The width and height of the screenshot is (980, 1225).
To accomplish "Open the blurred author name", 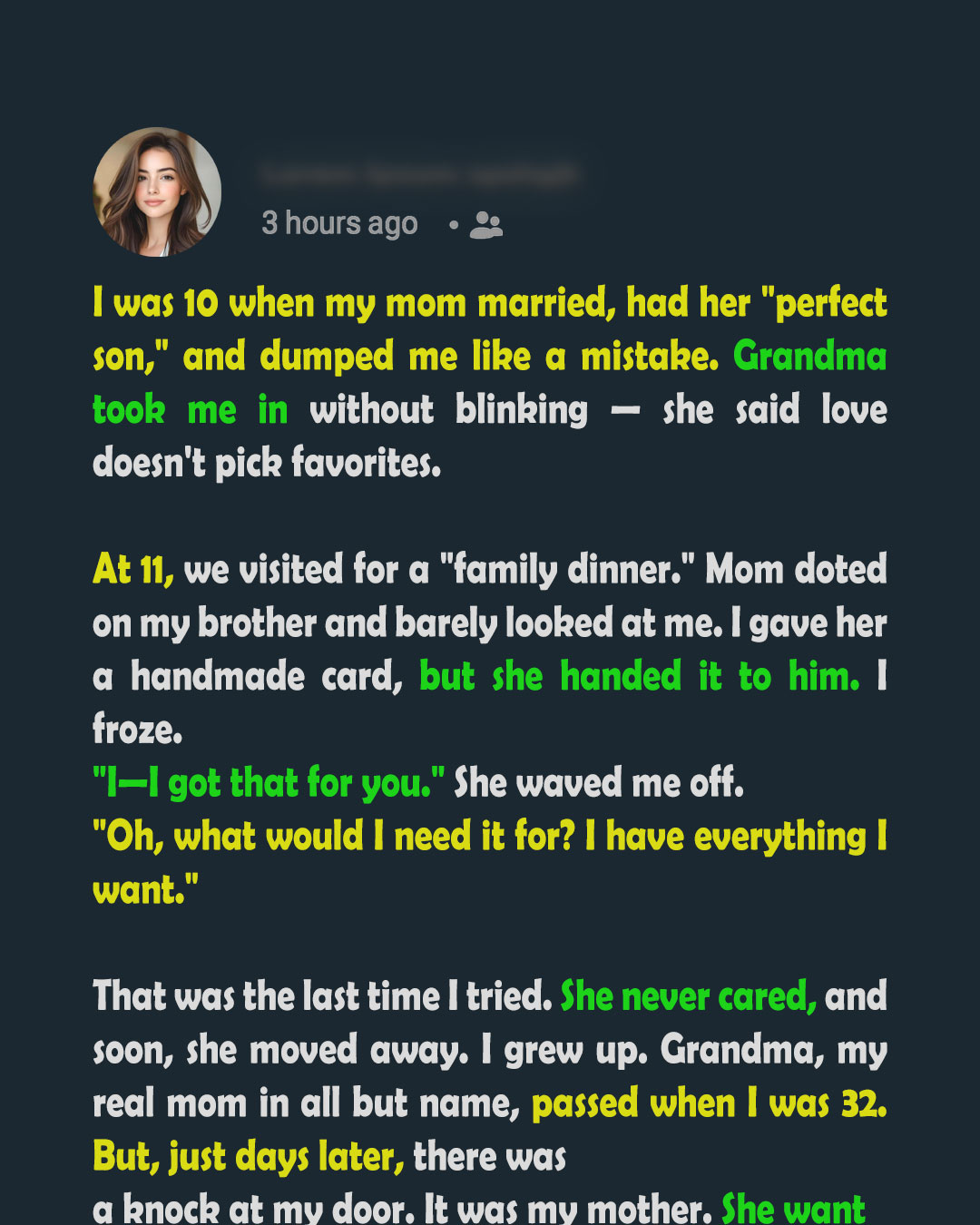I will click(x=418, y=173).
